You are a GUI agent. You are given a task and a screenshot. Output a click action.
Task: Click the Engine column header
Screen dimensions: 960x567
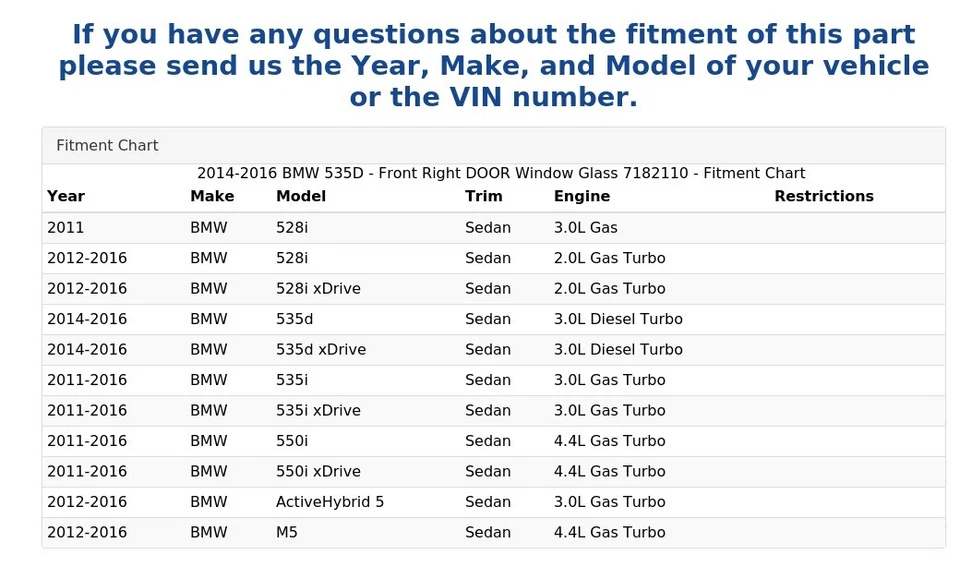tap(582, 196)
